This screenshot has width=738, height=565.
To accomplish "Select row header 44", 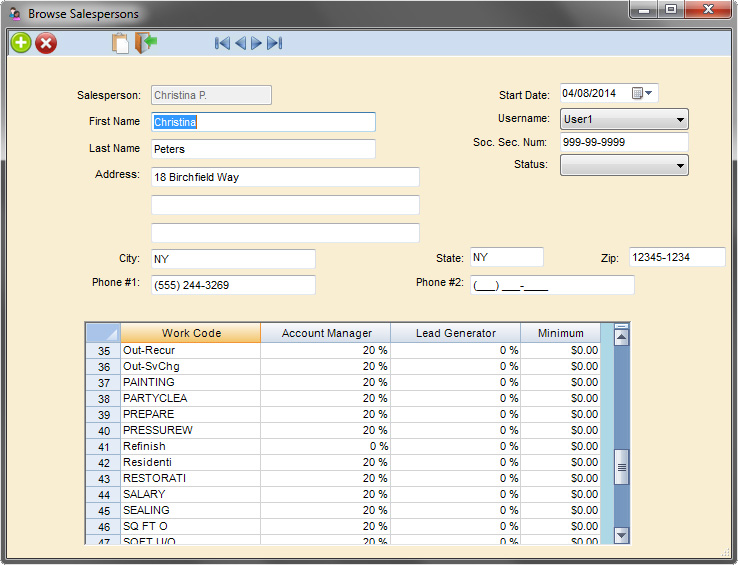I will click(104, 495).
